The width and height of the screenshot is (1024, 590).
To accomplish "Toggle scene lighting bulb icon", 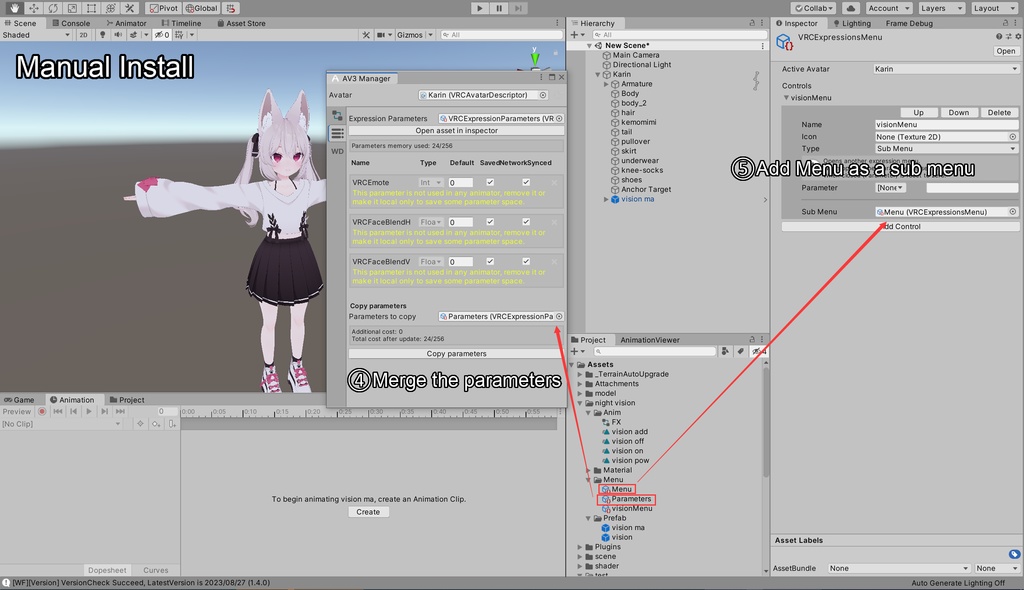I will click(103, 35).
